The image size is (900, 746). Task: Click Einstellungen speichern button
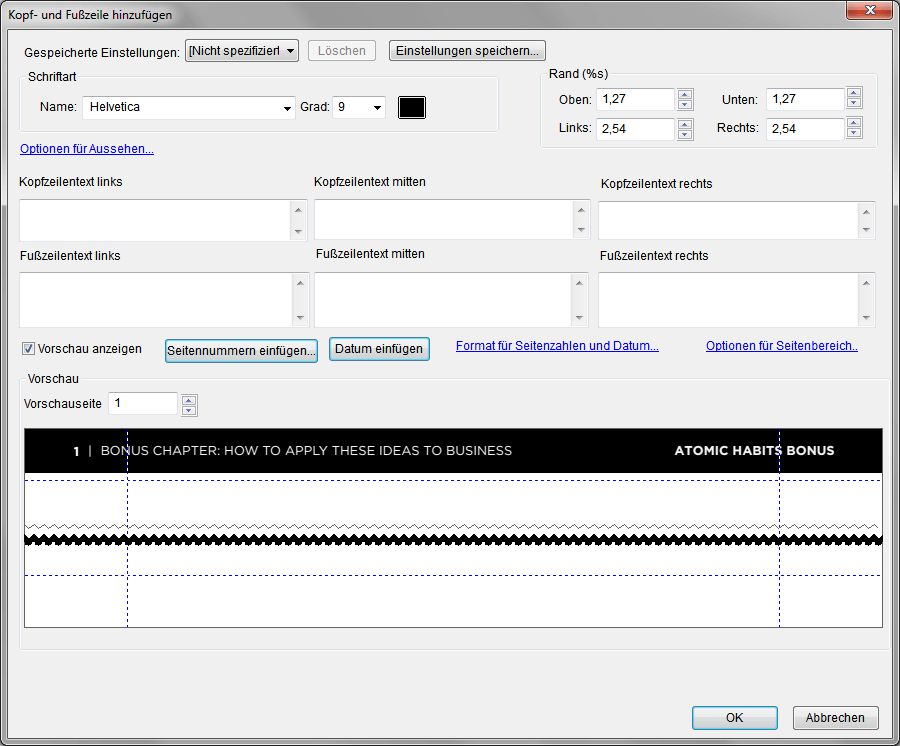click(467, 50)
